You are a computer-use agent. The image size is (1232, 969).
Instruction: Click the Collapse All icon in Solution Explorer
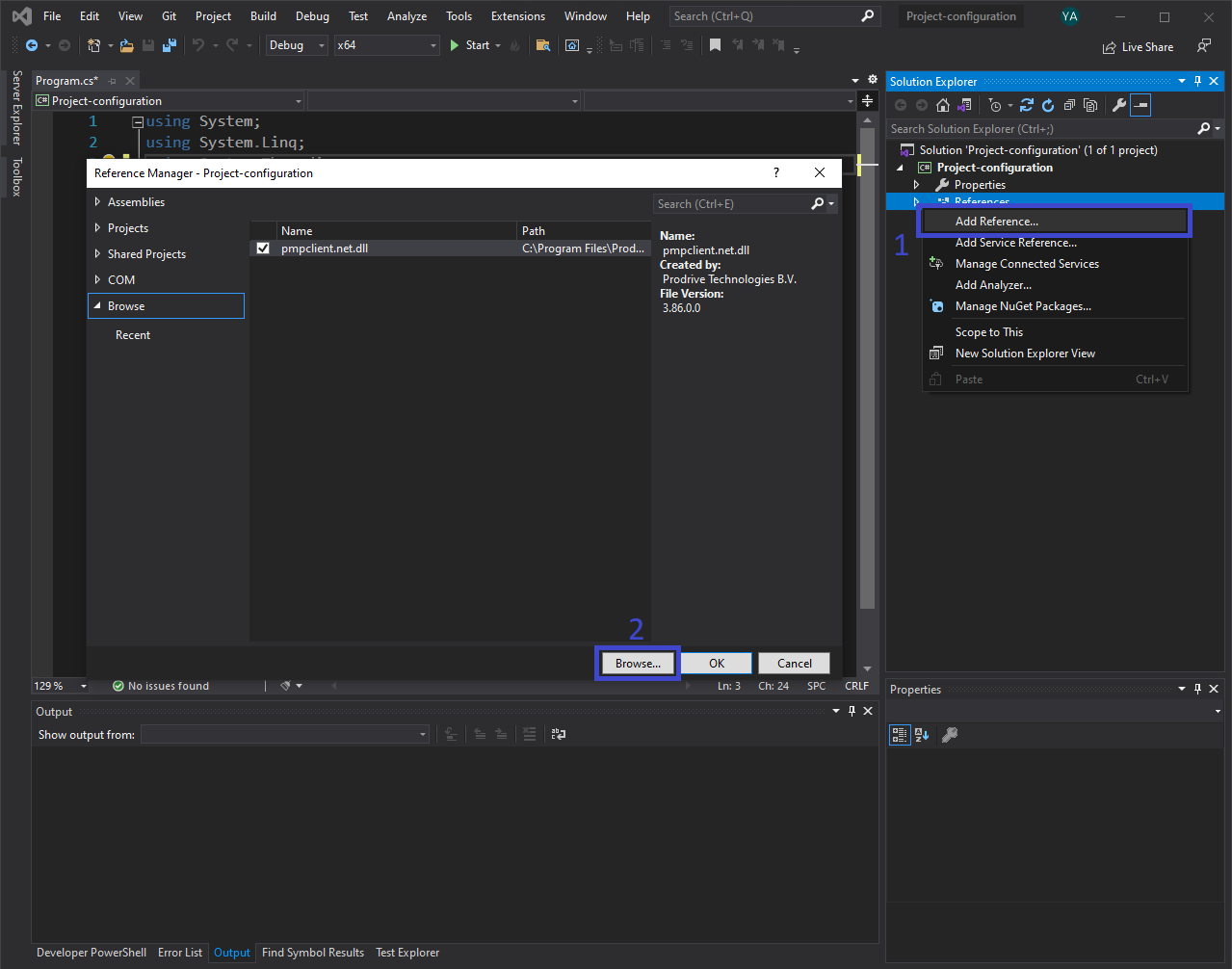coord(1070,105)
